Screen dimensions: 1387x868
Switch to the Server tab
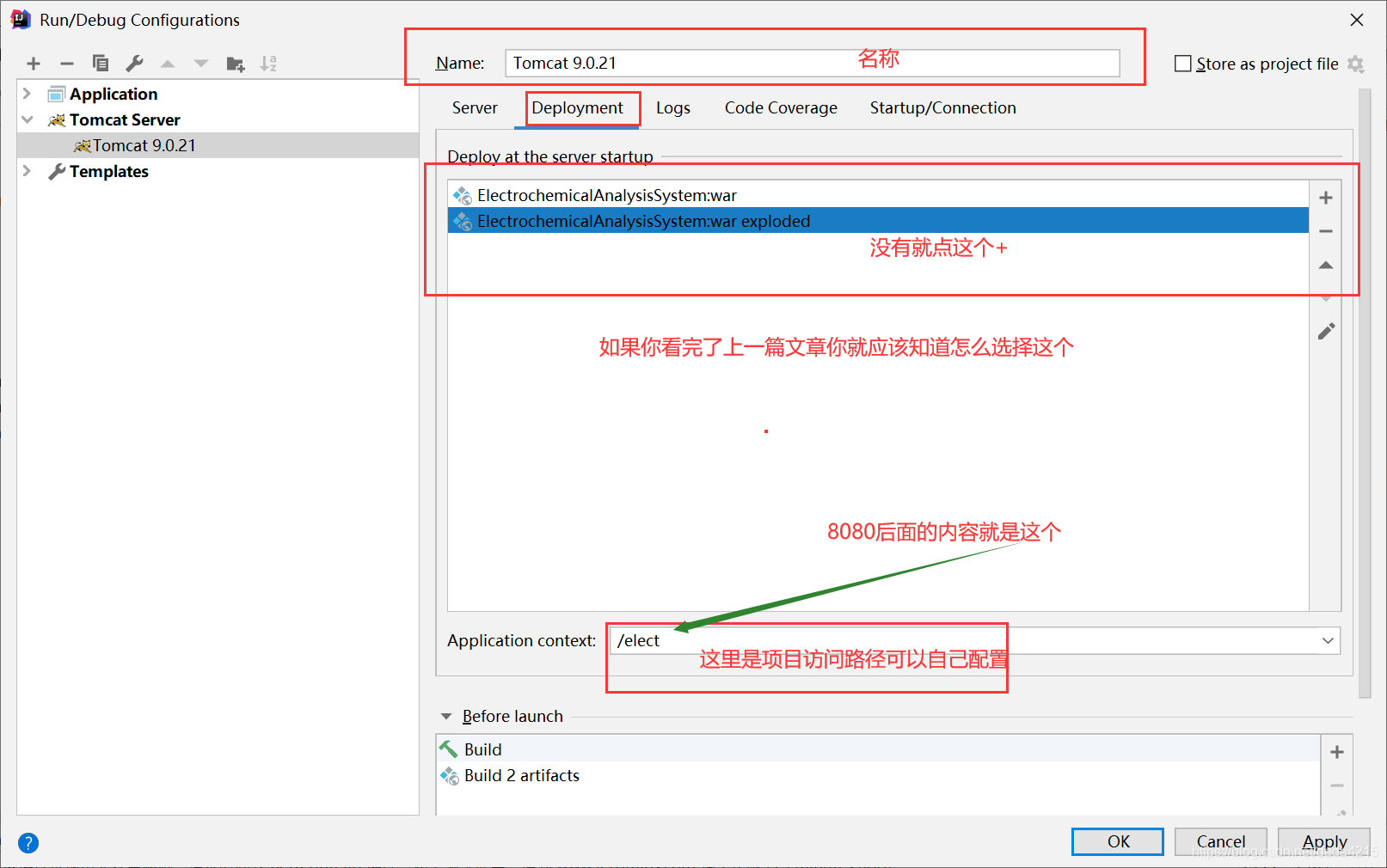point(475,108)
